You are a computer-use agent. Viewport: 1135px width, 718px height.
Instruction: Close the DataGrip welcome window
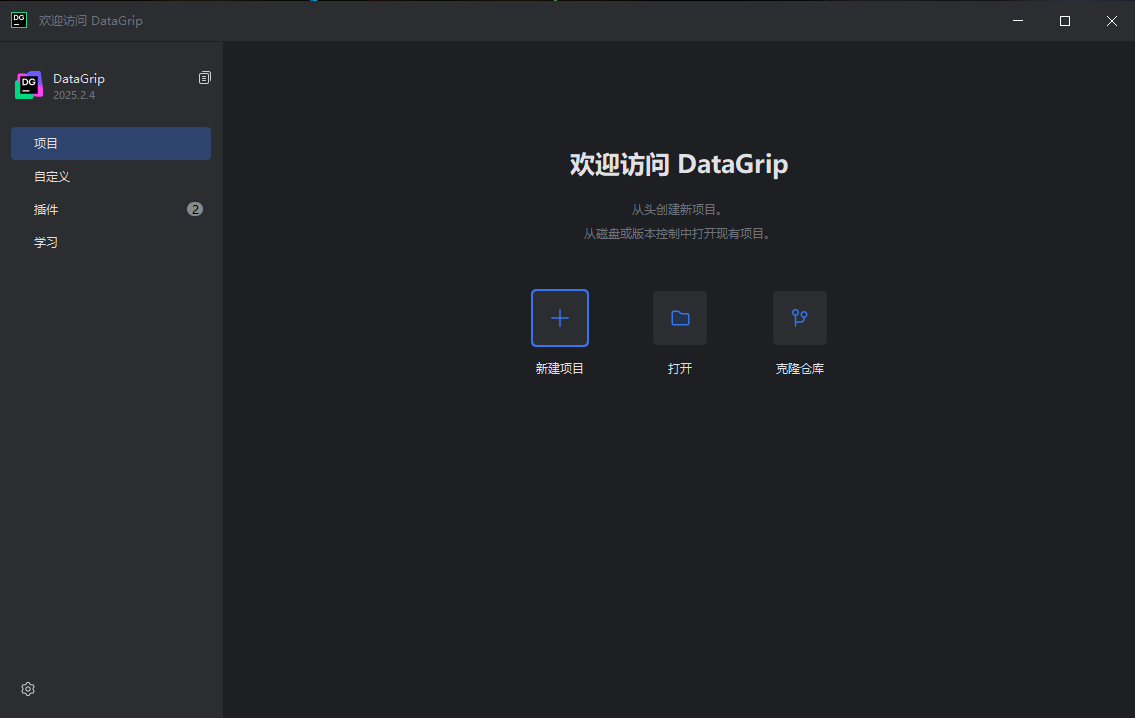1112,20
